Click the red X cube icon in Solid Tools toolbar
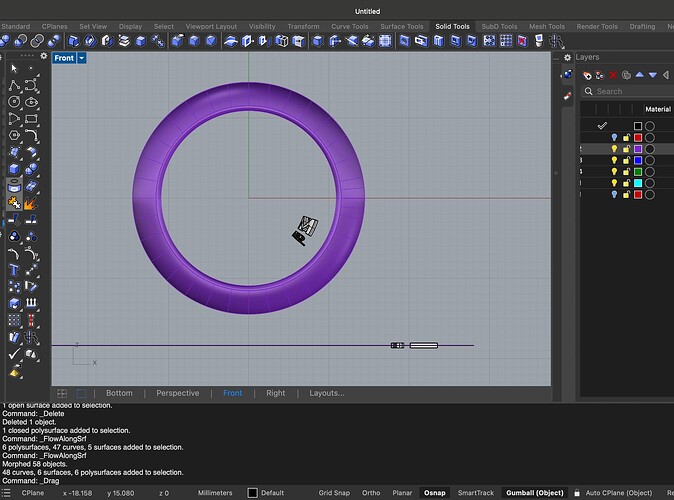Image resolution: width=674 pixels, height=500 pixels. coord(522,41)
